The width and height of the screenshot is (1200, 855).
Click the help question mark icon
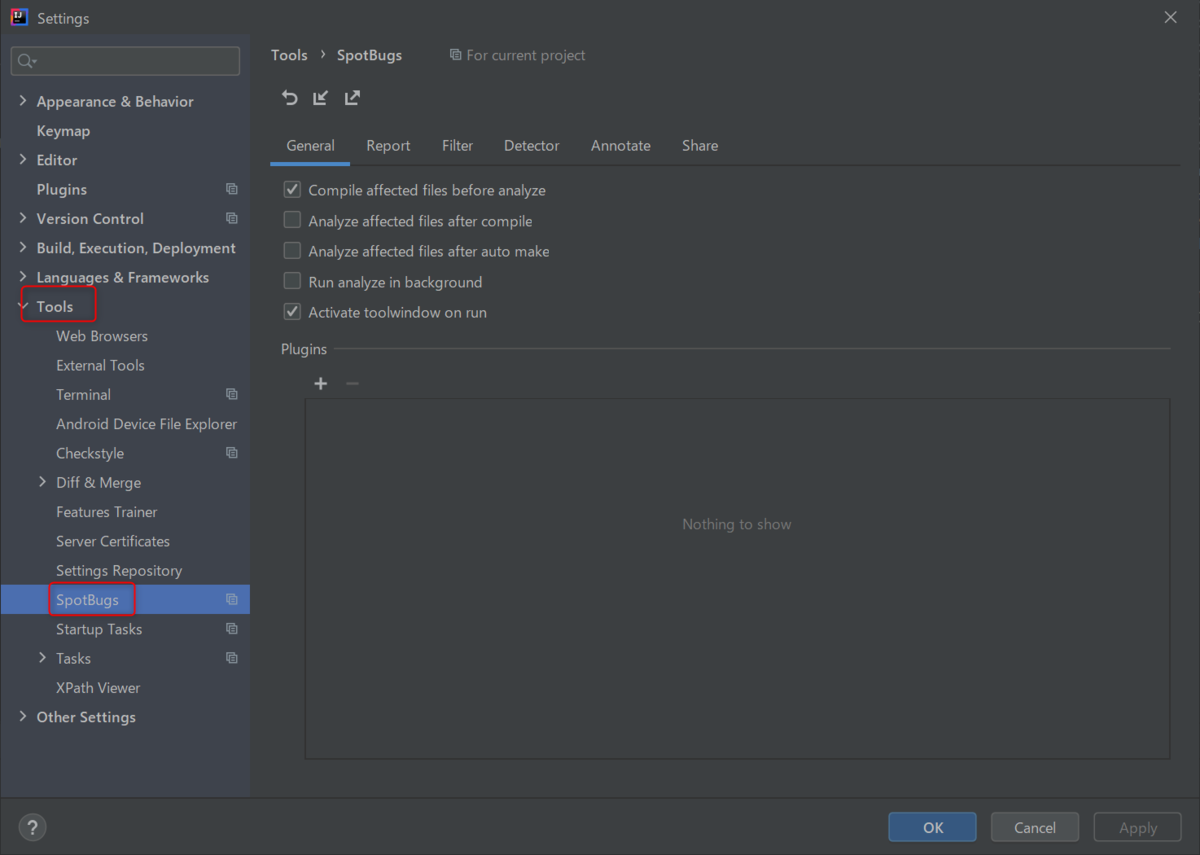click(32, 827)
